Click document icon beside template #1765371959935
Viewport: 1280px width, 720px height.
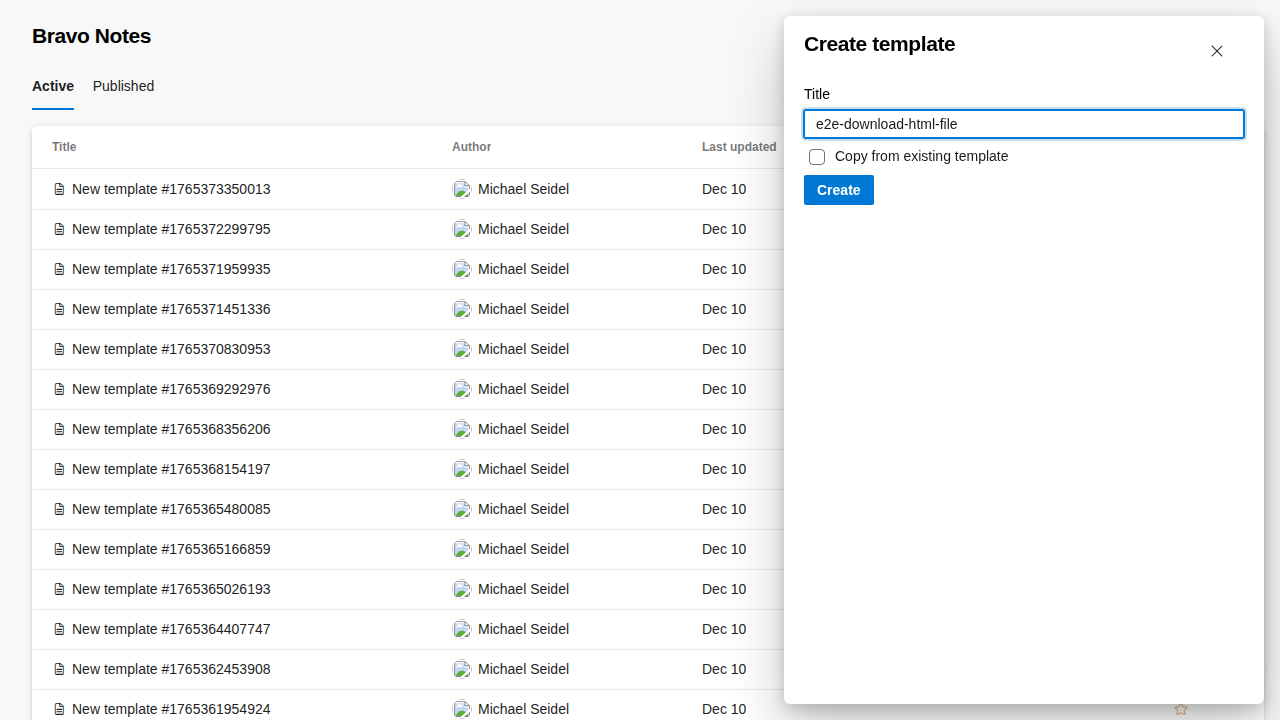click(x=59, y=269)
